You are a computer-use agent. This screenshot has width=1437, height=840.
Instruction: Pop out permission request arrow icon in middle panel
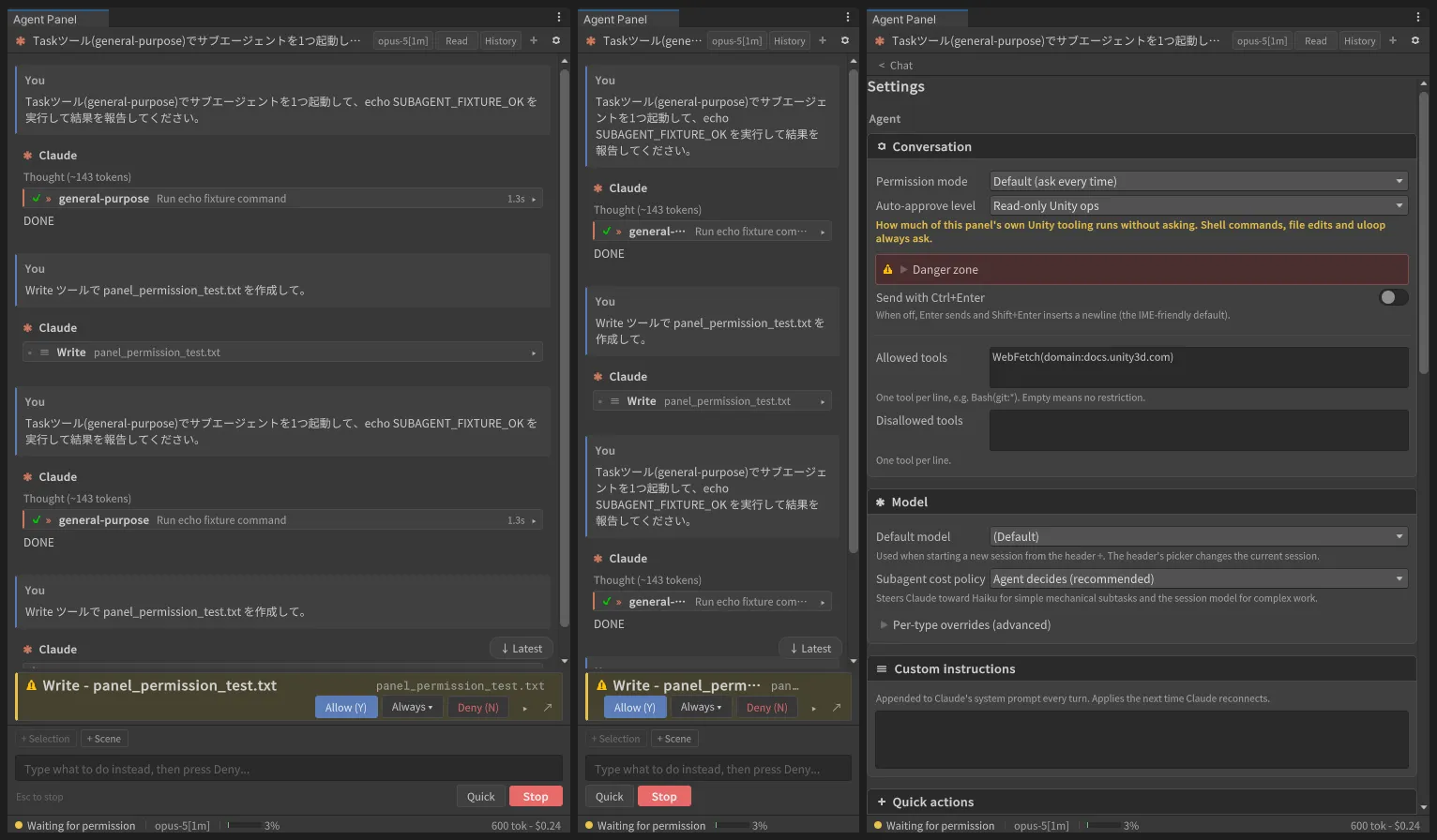[837, 708]
